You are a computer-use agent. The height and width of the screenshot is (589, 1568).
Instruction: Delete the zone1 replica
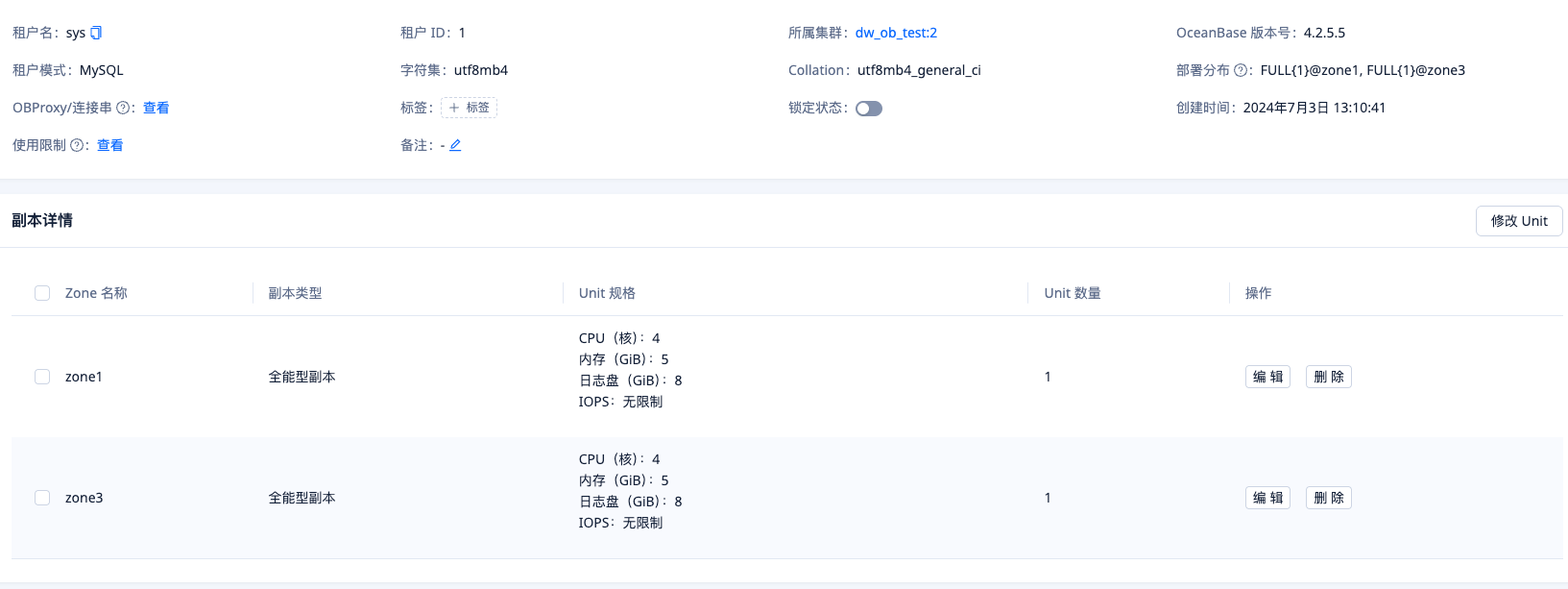(1328, 377)
